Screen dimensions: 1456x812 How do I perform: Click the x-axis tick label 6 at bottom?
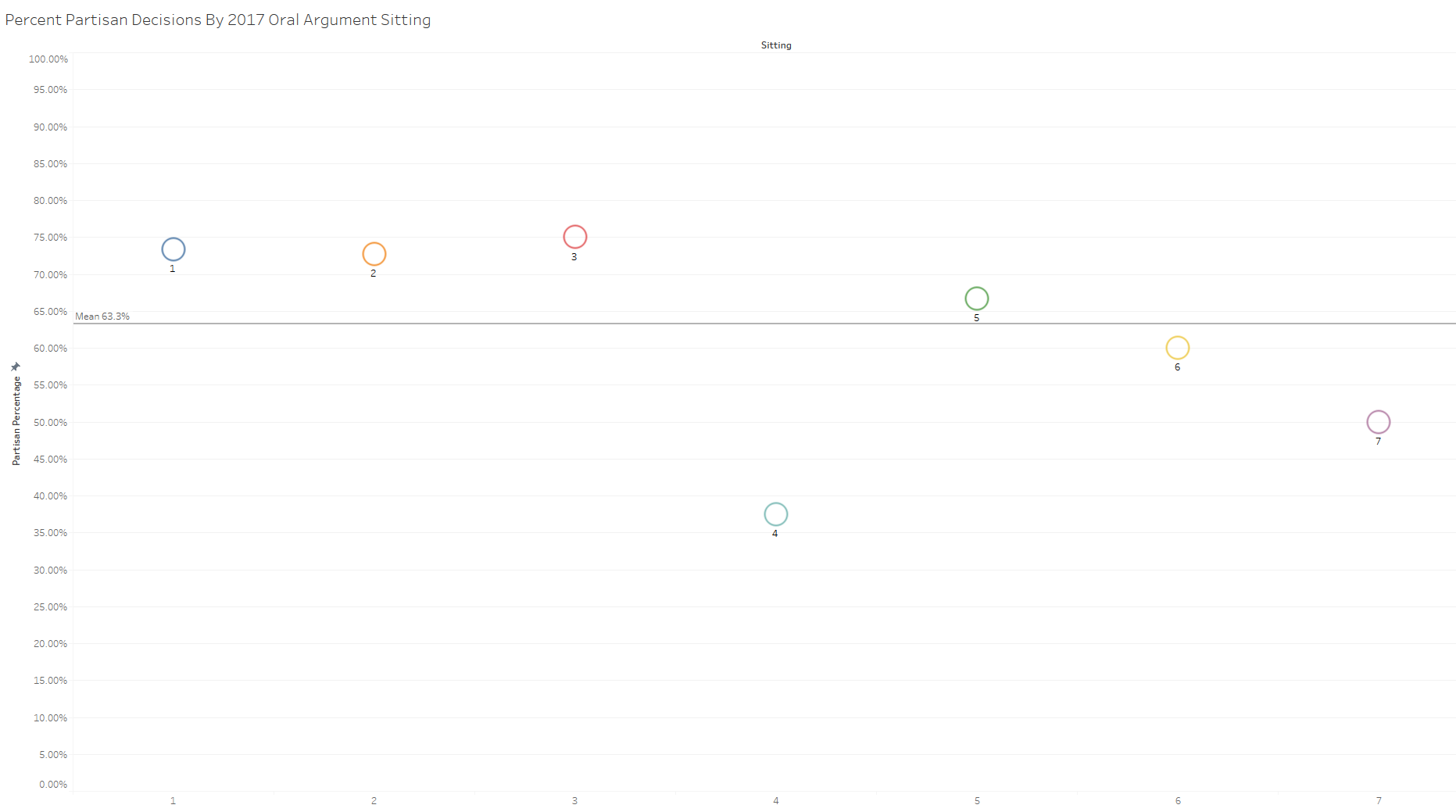click(x=1178, y=801)
